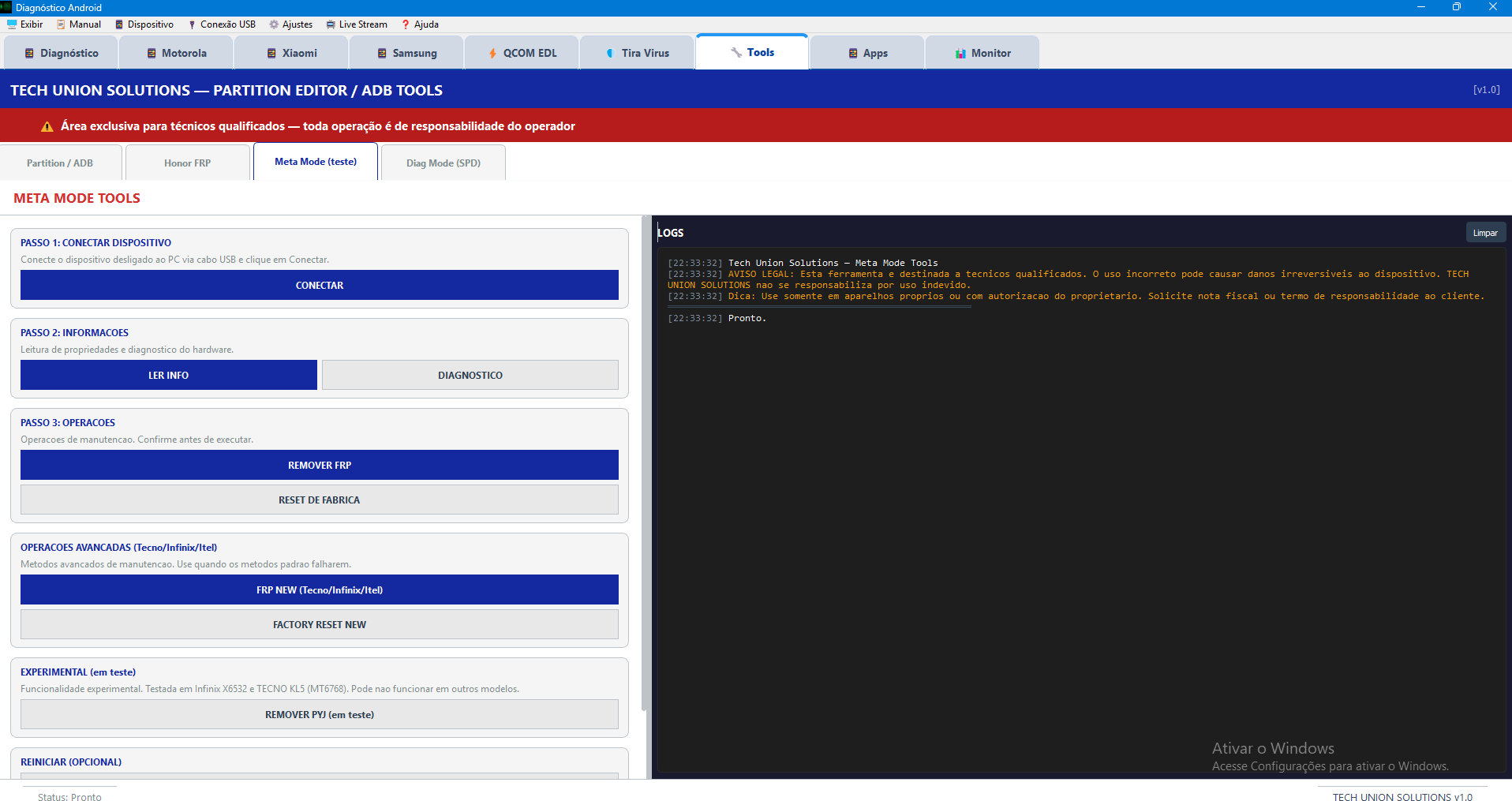Click the Diagnóstico Android app icon in title bar
Viewport: 1512px width, 801px height.
6,7
